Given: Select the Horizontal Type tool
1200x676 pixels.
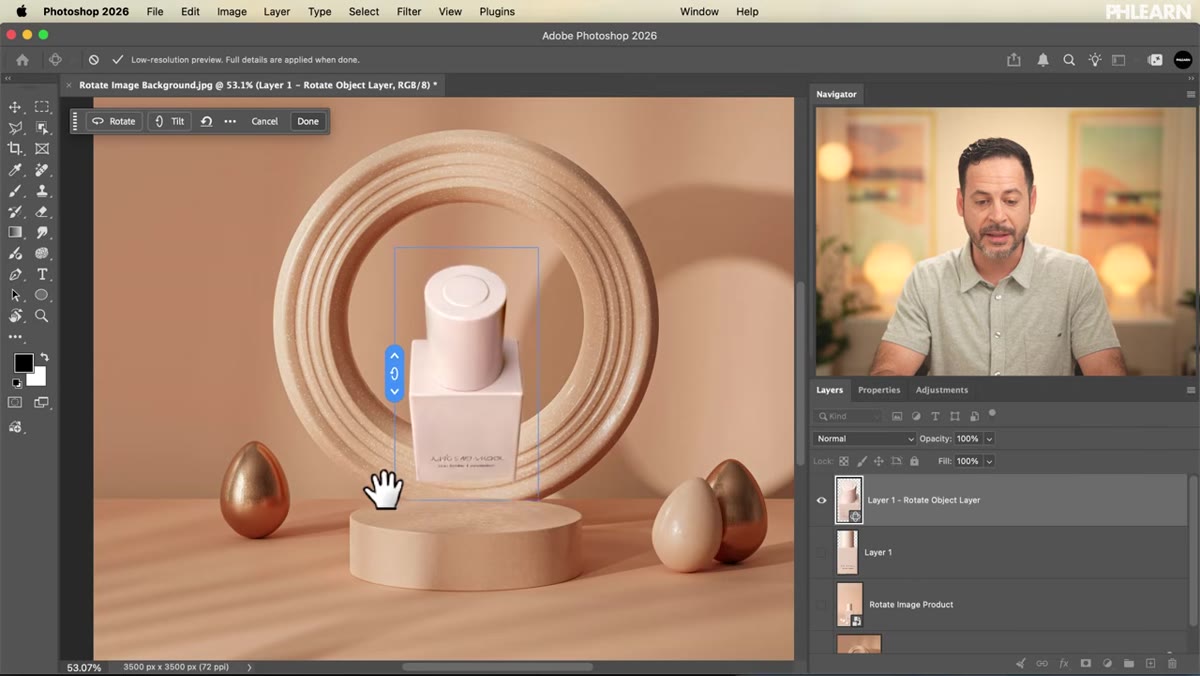Looking at the screenshot, I should pos(42,274).
